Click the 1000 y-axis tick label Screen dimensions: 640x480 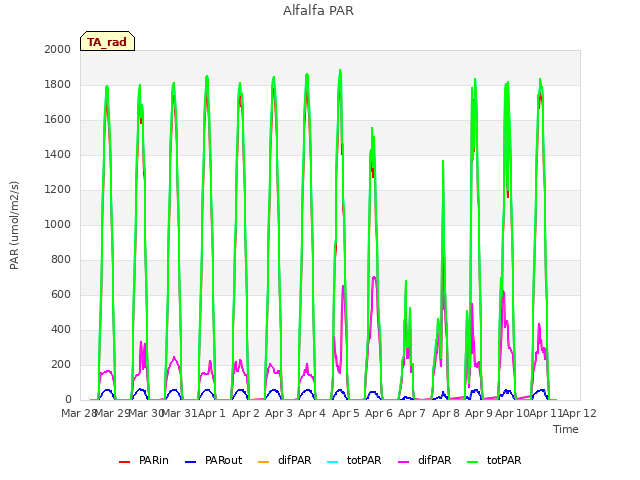coord(58,224)
